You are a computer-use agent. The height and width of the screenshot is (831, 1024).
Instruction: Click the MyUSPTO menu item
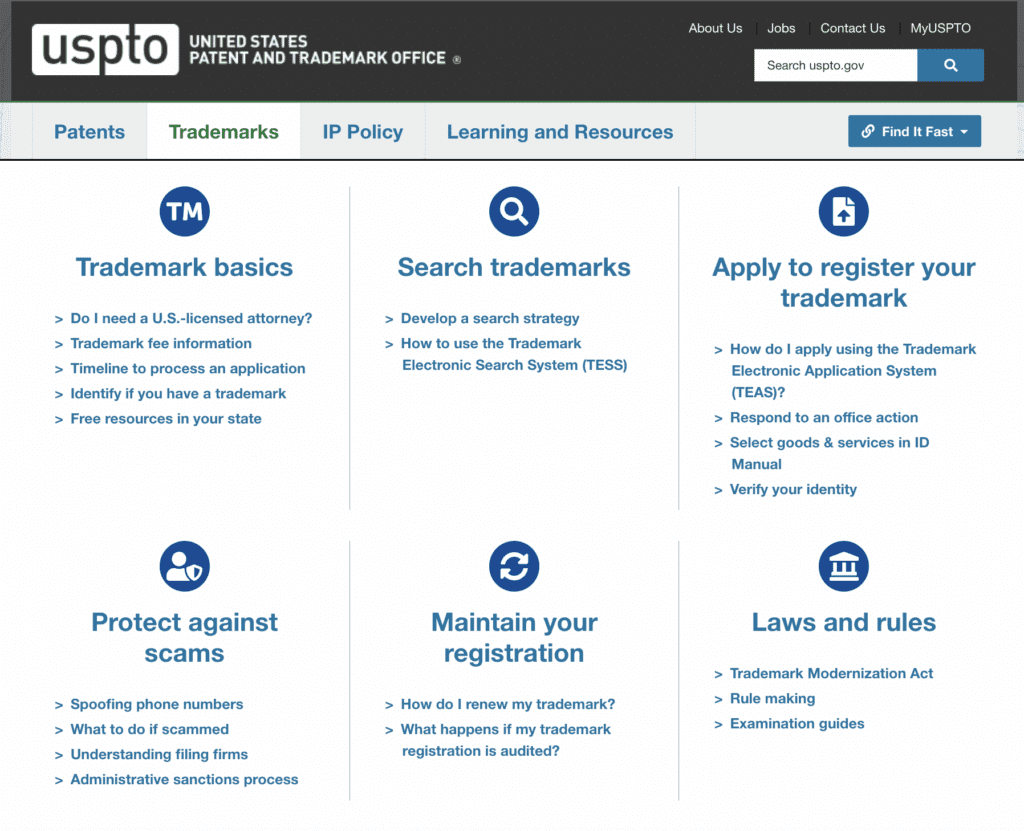(x=939, y=28)
